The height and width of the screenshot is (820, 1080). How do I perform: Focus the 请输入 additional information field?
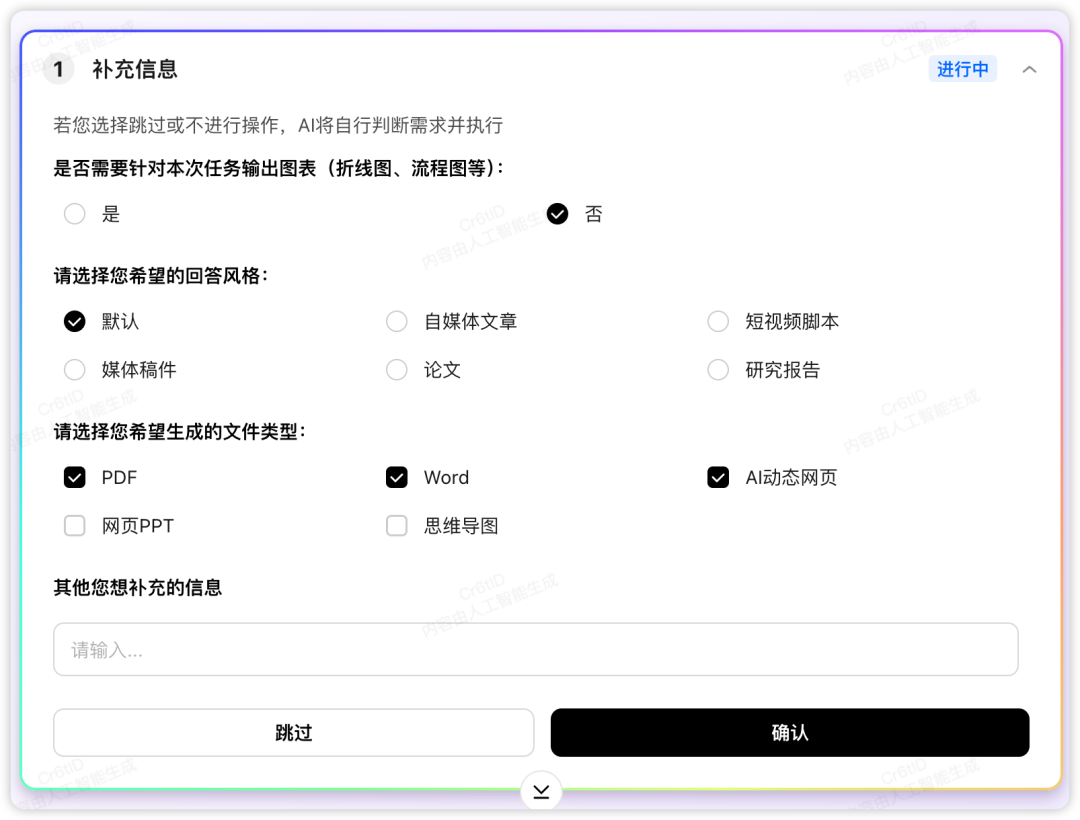(536, 649)
